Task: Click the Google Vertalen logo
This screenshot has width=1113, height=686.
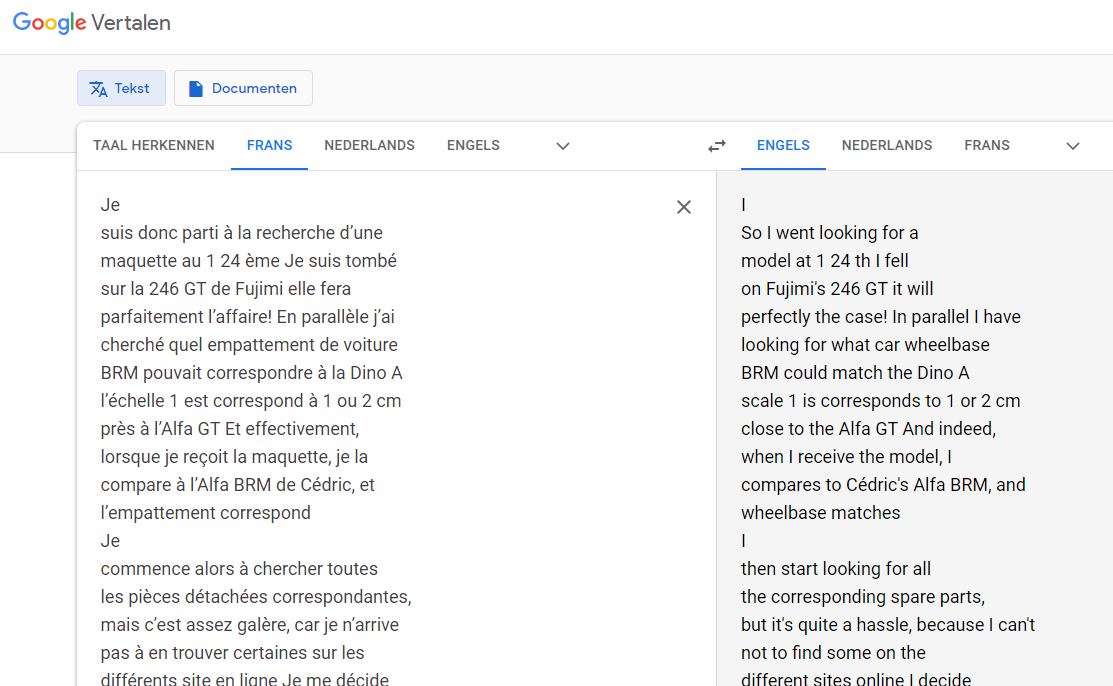Action: pos(92,23)
